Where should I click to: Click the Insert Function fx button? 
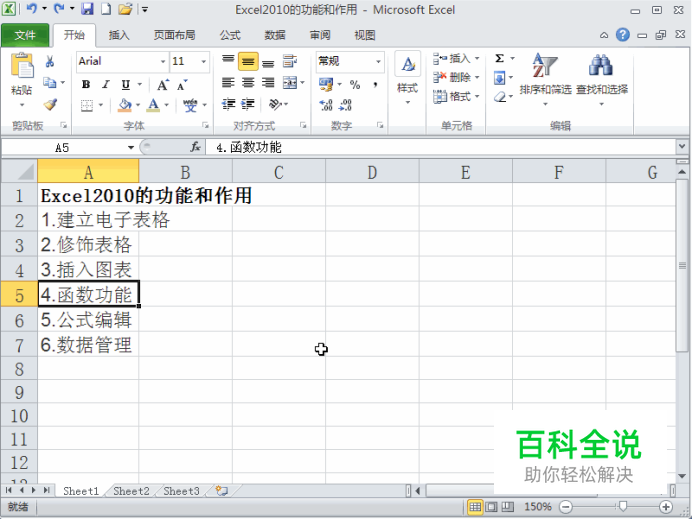(196, 147)
